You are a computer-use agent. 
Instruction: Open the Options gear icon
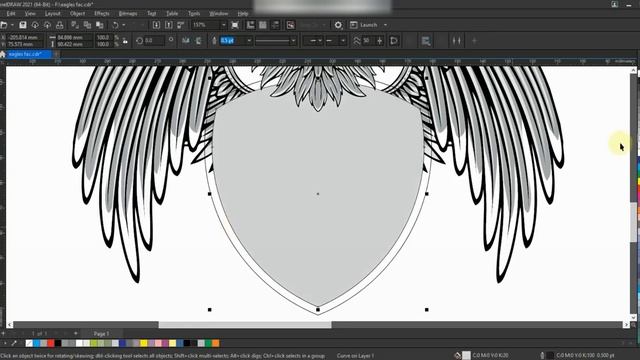pos(338,25)
